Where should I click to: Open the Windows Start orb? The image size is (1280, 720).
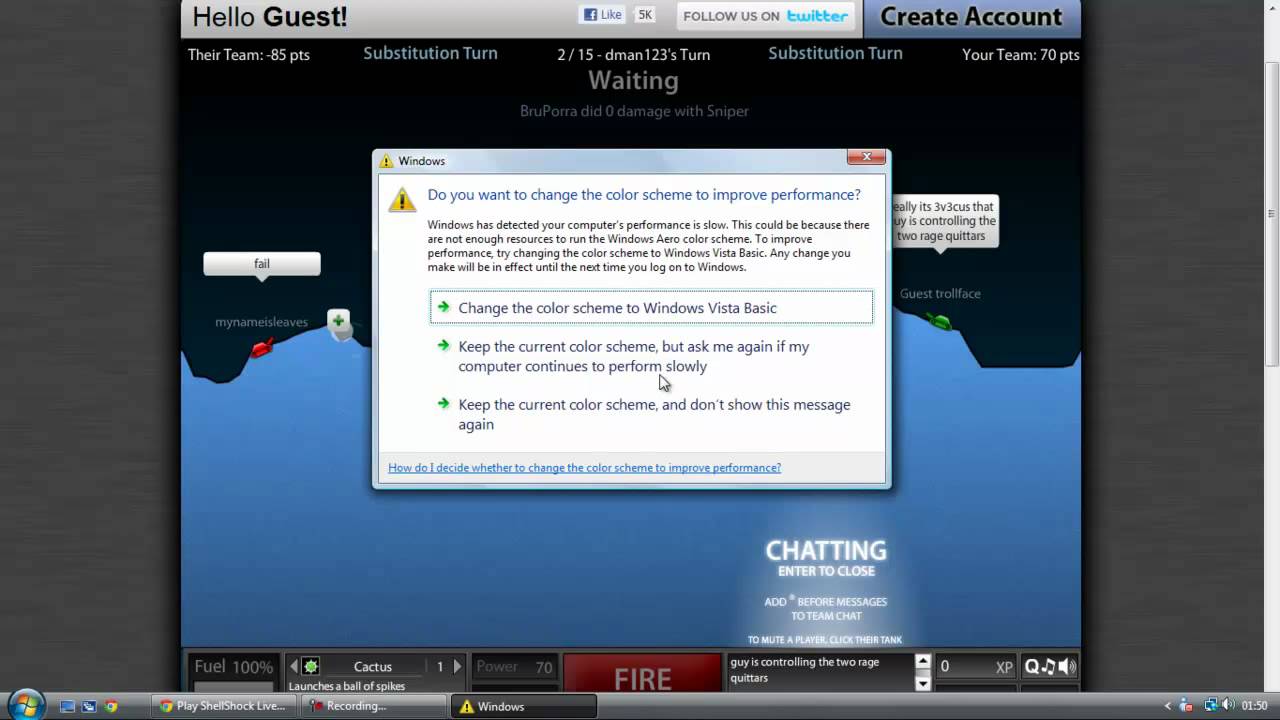coord(25,705)
